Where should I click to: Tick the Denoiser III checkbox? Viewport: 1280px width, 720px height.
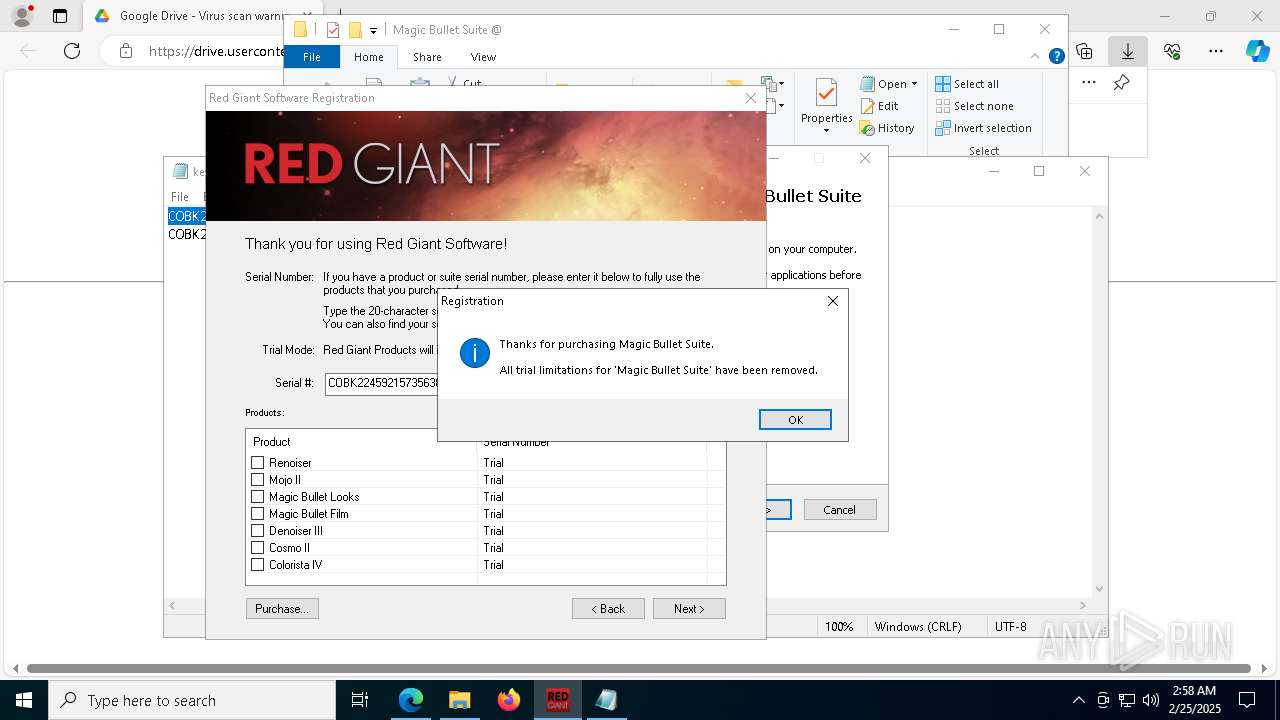[x=258, y=531]
